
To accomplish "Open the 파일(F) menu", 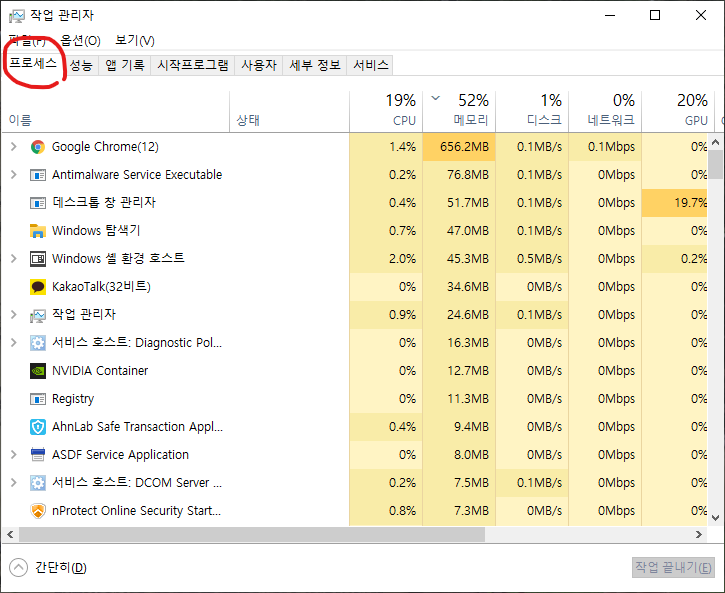I will [27, 41].
